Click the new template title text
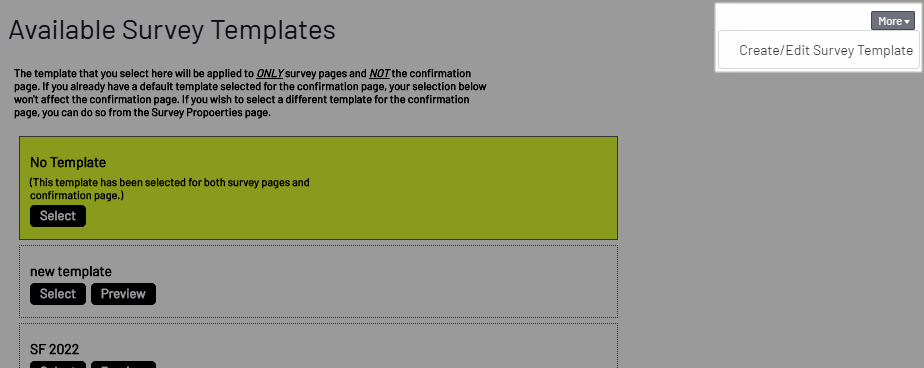 [x=71, y=271]
